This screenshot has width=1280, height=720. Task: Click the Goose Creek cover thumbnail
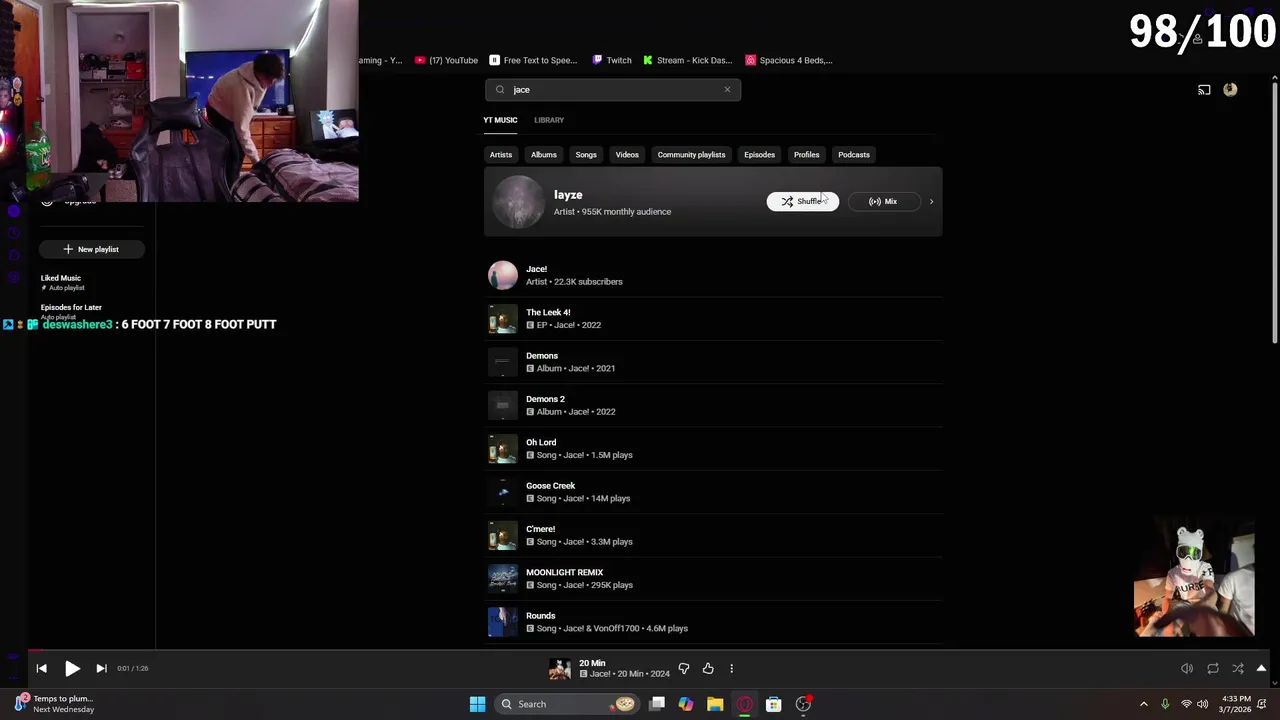[503, 492]
